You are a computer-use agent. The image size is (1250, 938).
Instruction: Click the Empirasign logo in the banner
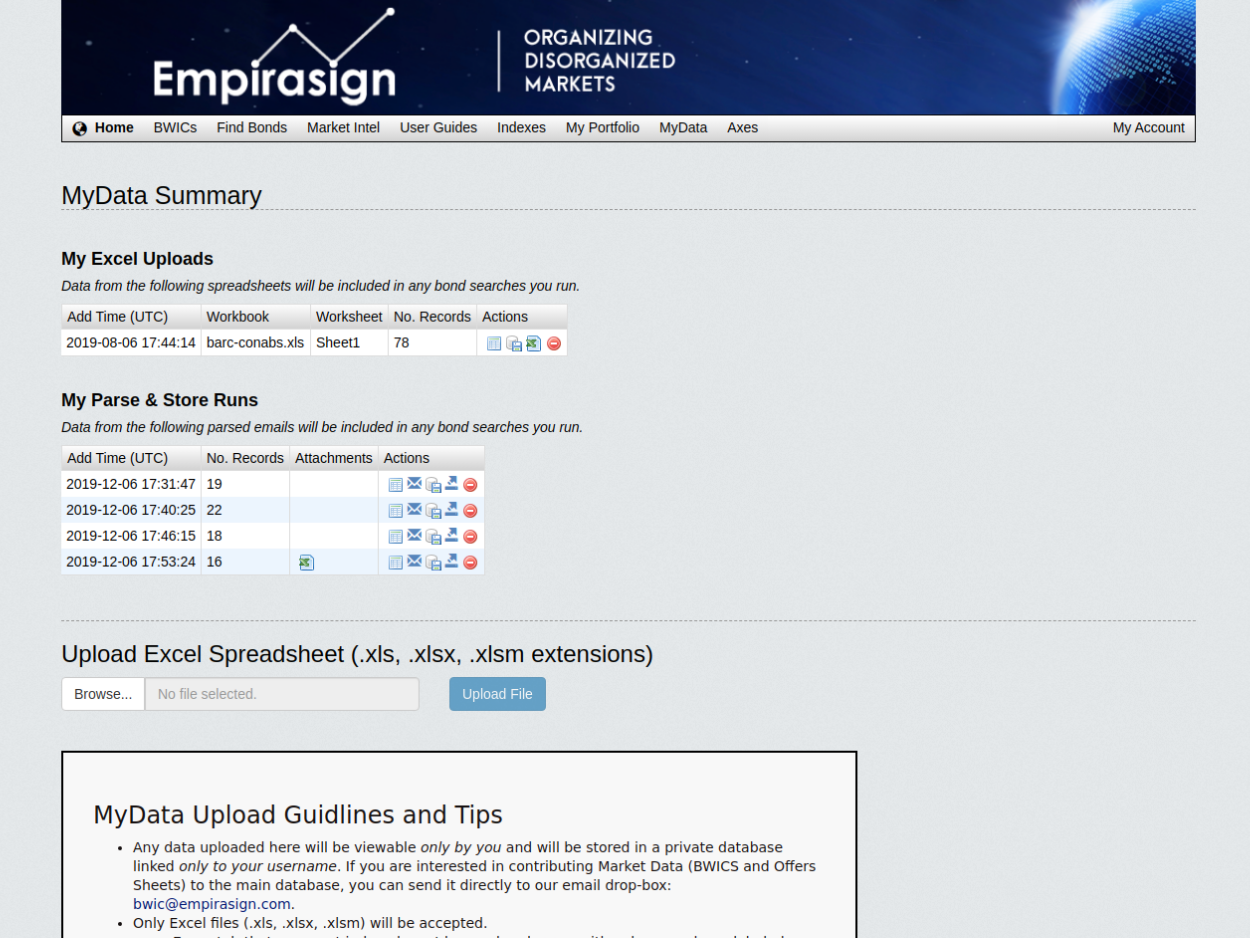pos(274,60)
